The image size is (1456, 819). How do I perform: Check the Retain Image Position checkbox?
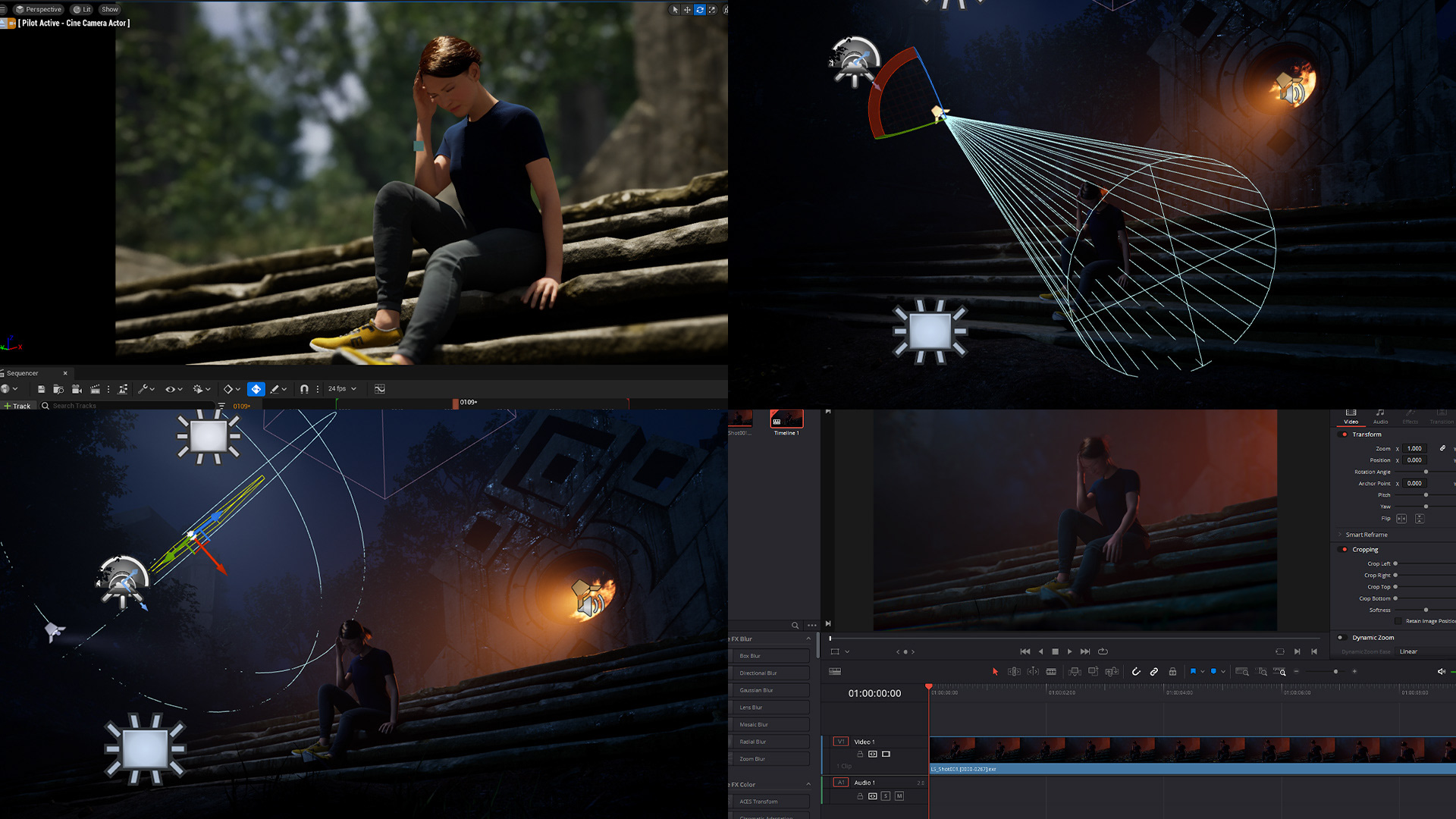pos(1398,621)
